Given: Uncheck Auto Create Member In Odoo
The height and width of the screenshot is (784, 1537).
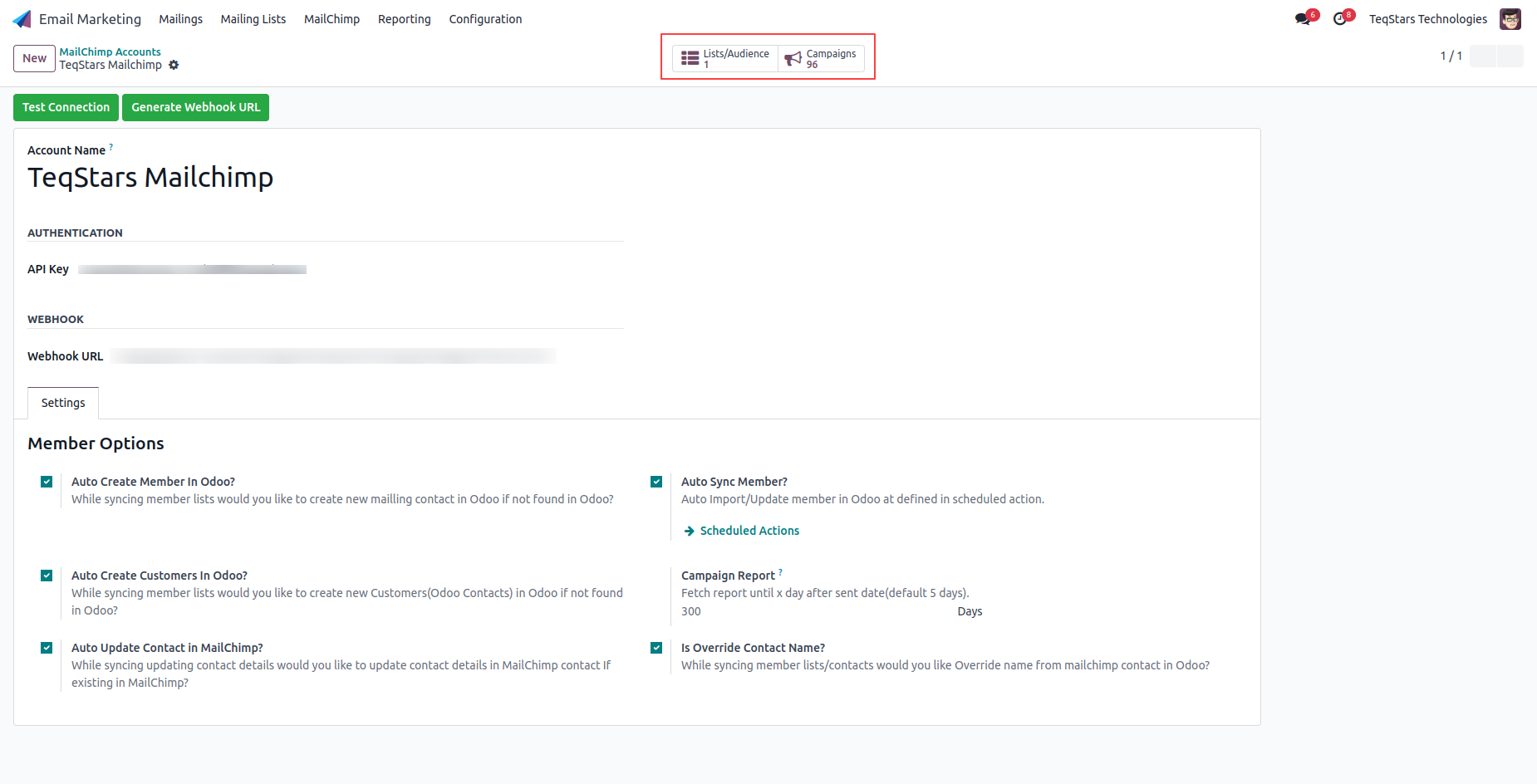Looking at the screenshot, I should pos(47,482).
